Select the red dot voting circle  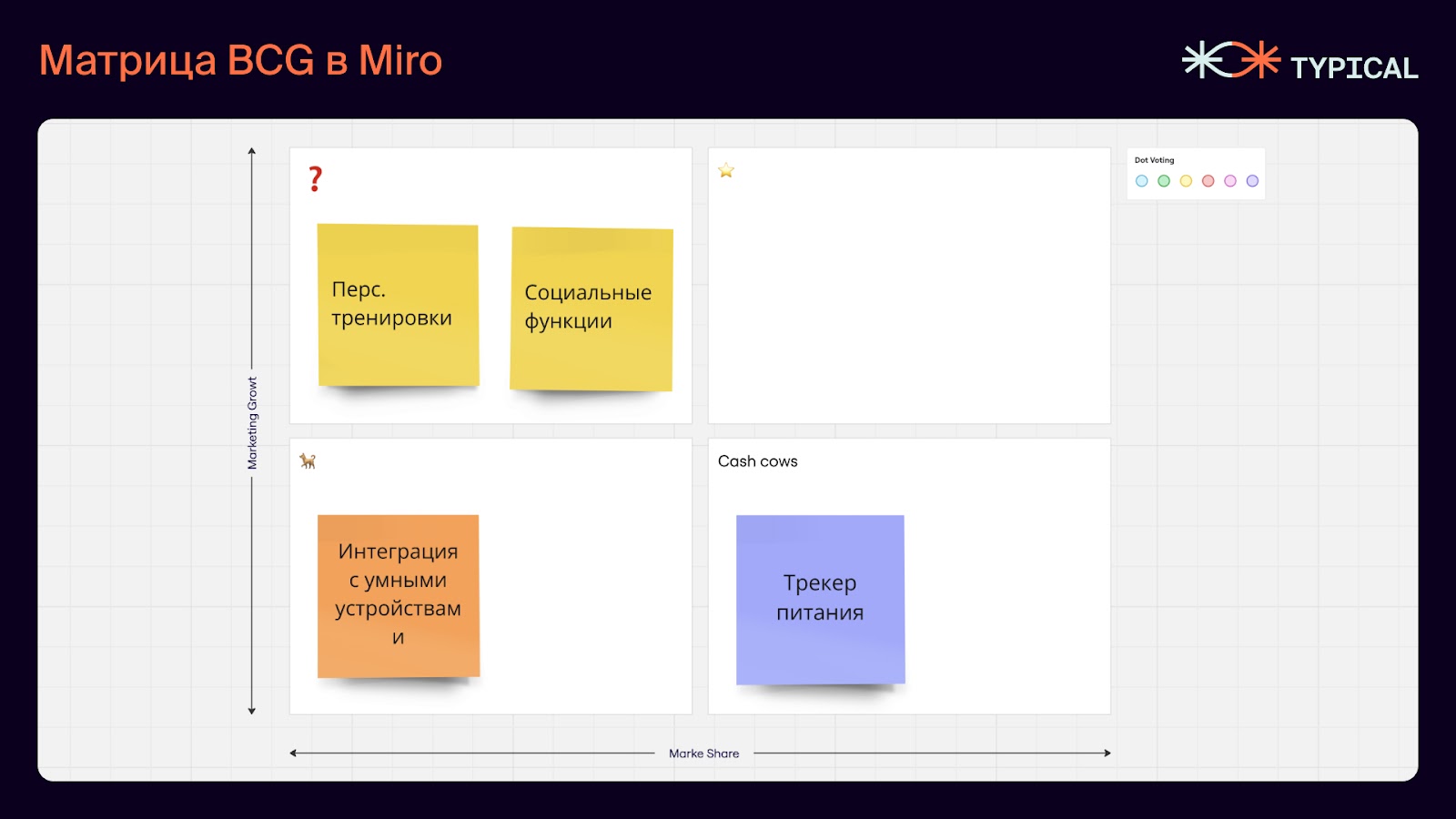pyautogui.click(x=1208, y=181)
